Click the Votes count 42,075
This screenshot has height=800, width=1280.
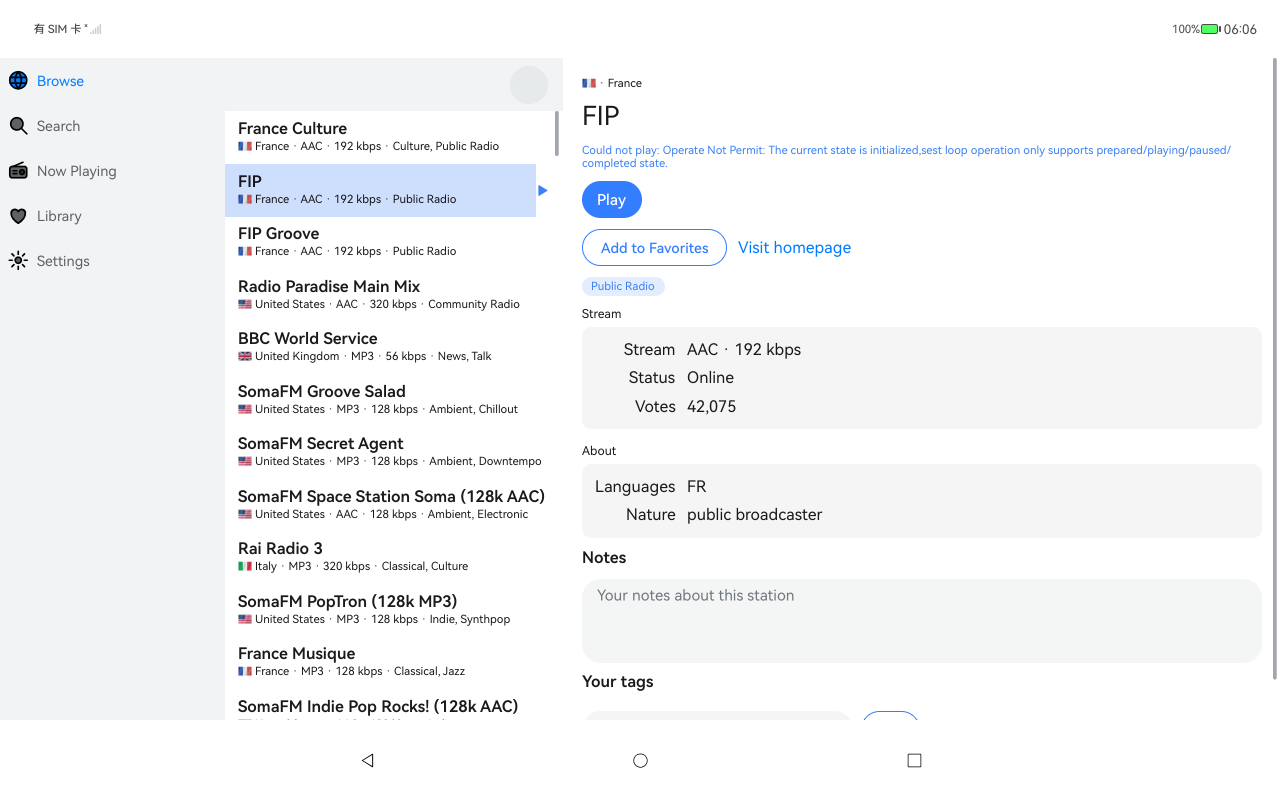click(x=711, y=407)
